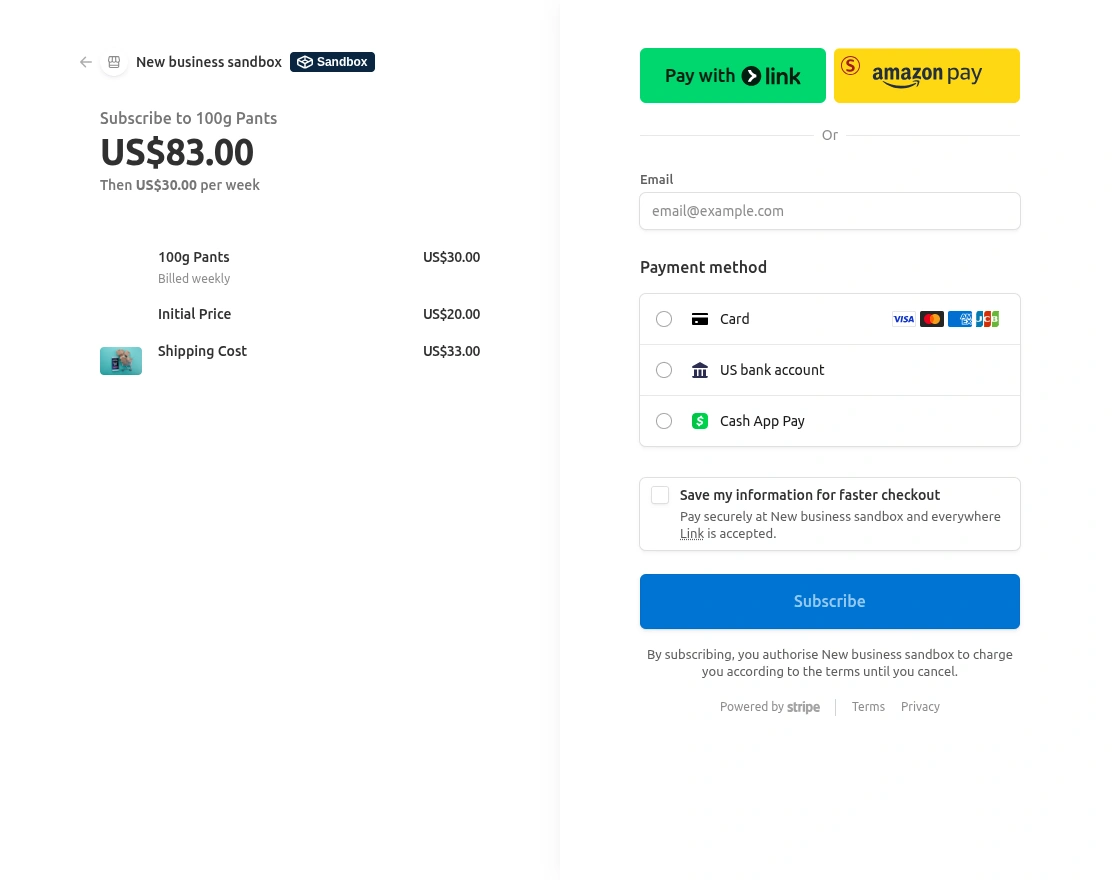Image resolution: width=1120 pixels, height=880 pixels.
Task: Click the Pay with Link button
Action: pos(733,75)
